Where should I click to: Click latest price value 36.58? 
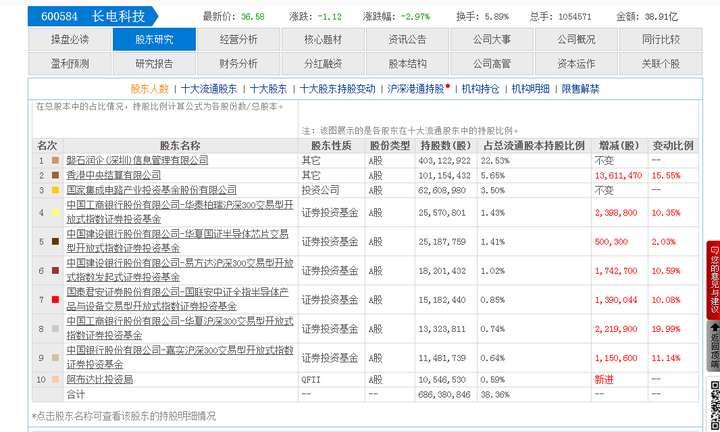coord(253,17)
